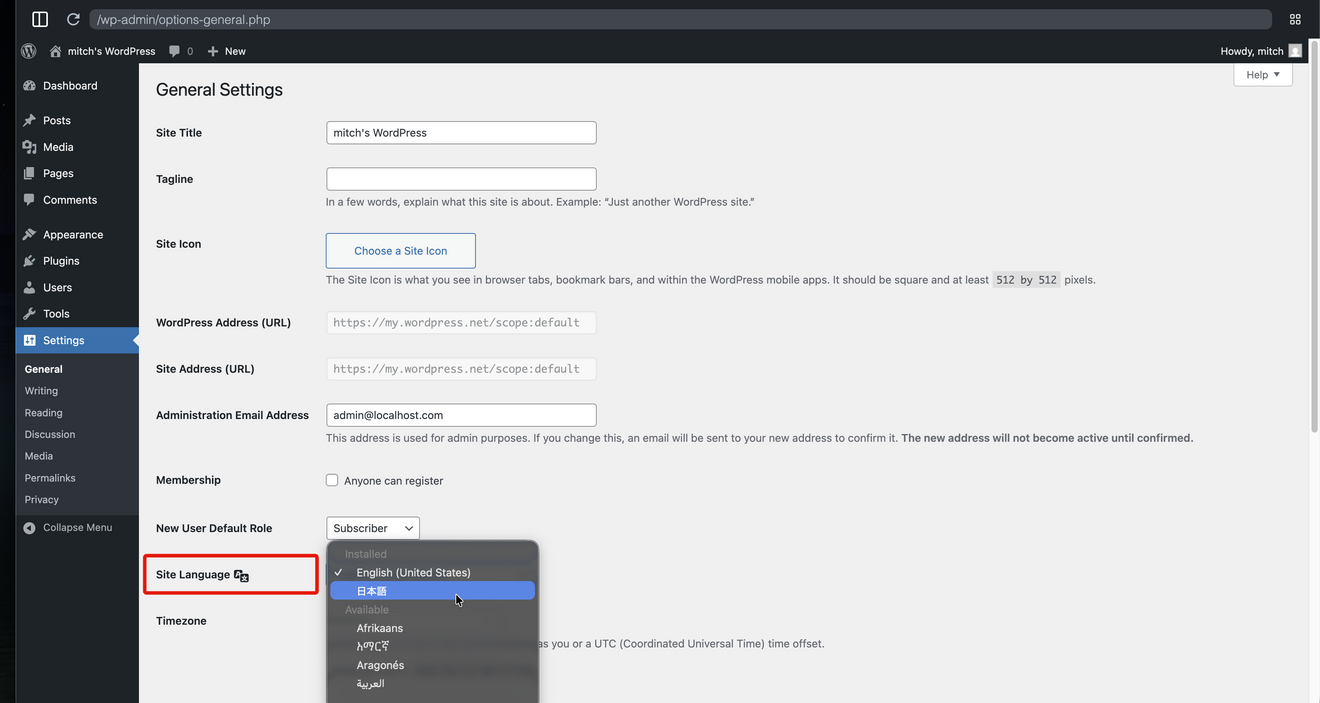Click the Dashboard icon in sidebar
1320x703 pixels.
[29, 86]
